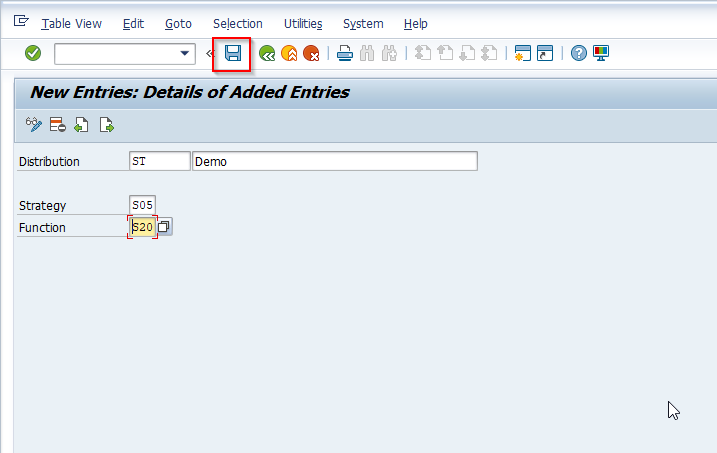Click the Distribution description field Demo
Image resolution: width=717 pixels, height=453 pixels.
[x=335, y=161]
